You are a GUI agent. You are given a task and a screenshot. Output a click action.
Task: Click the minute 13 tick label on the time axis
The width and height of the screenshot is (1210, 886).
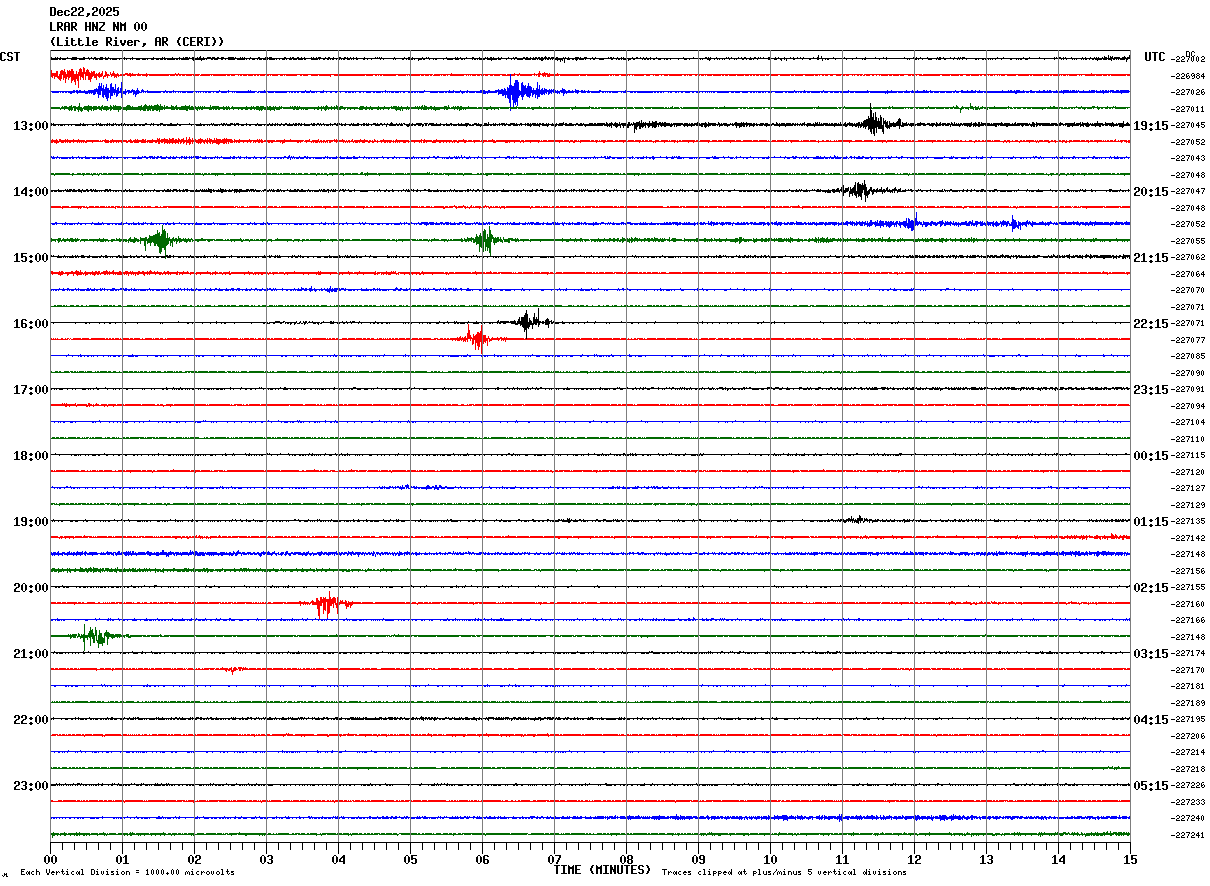(986, 859)
